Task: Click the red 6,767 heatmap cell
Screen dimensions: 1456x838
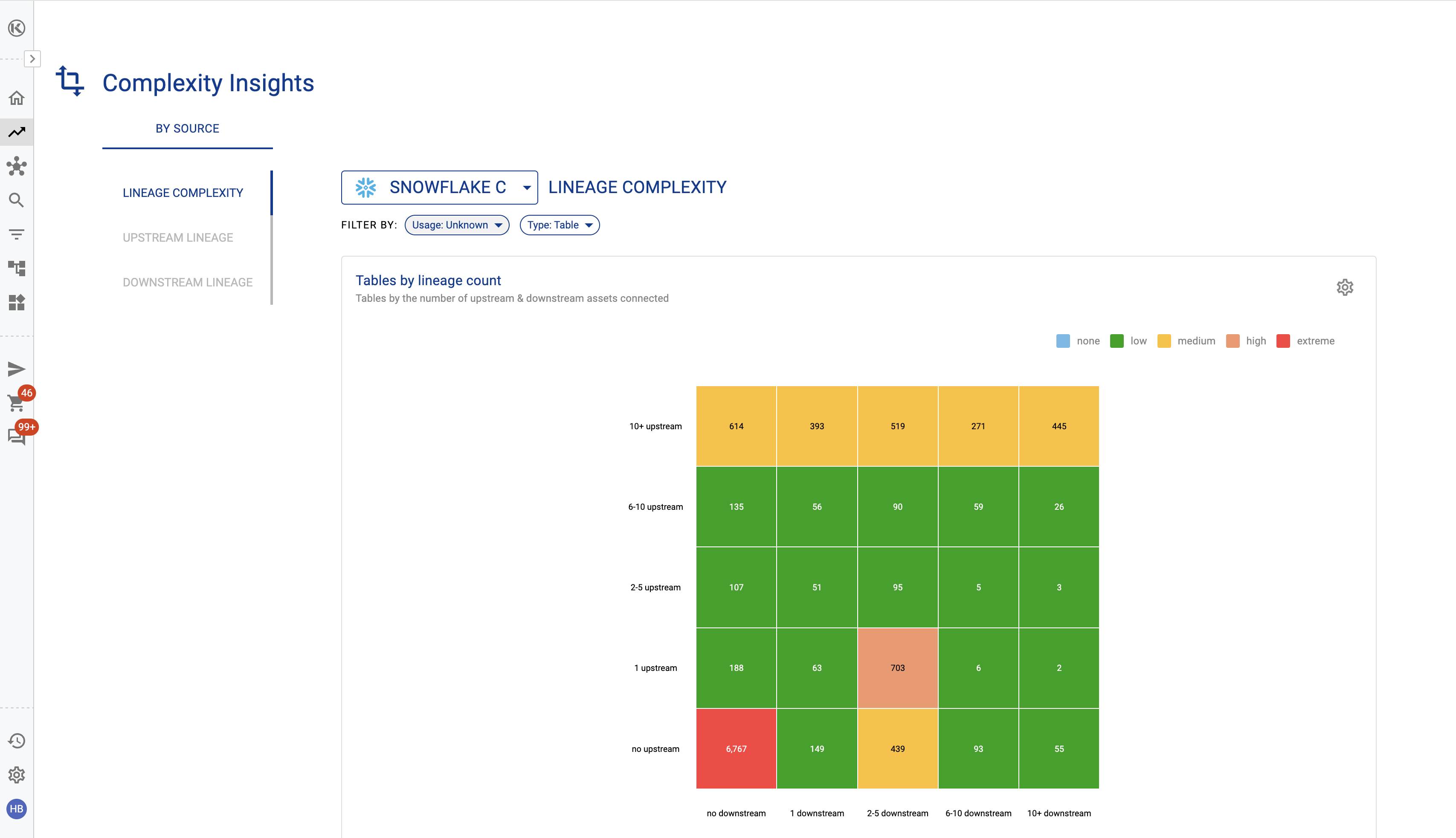Action: coord(736,748)
